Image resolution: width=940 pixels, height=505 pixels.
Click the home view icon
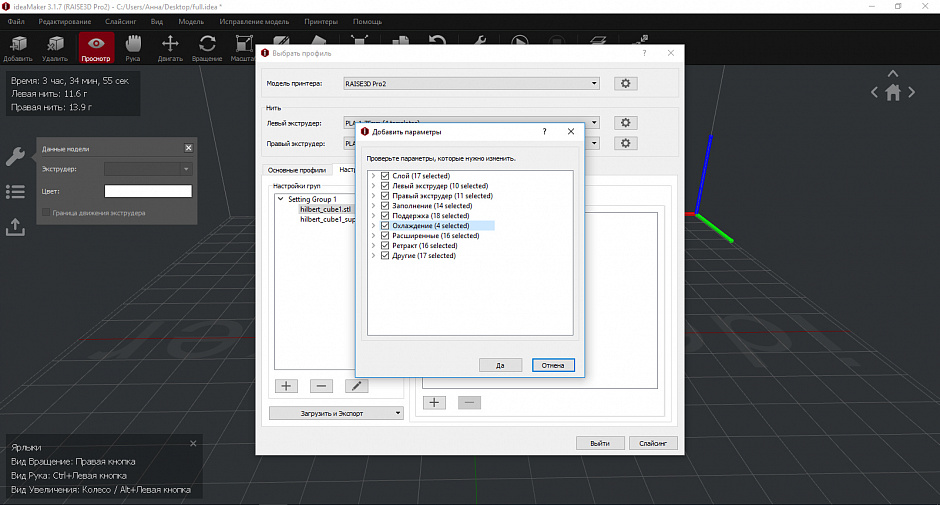[893, 93]
